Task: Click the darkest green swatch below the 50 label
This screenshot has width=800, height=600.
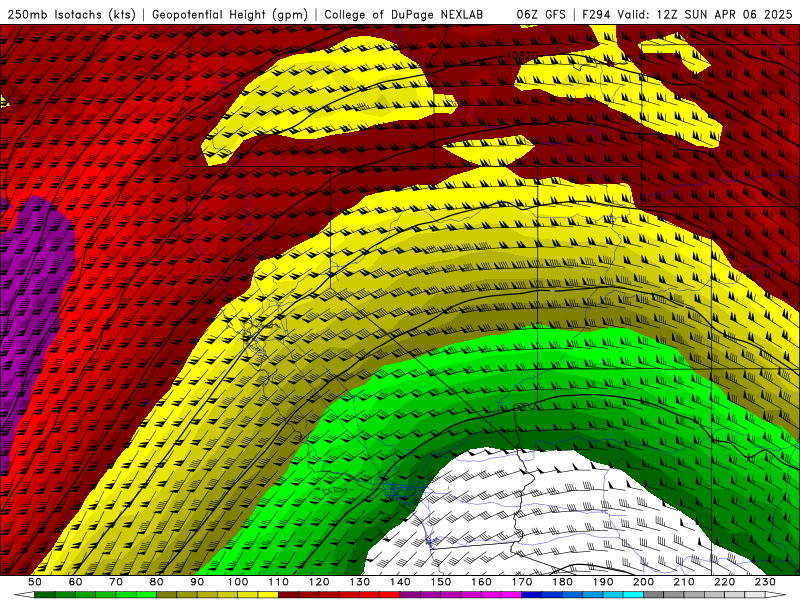Action: (45, 595)
